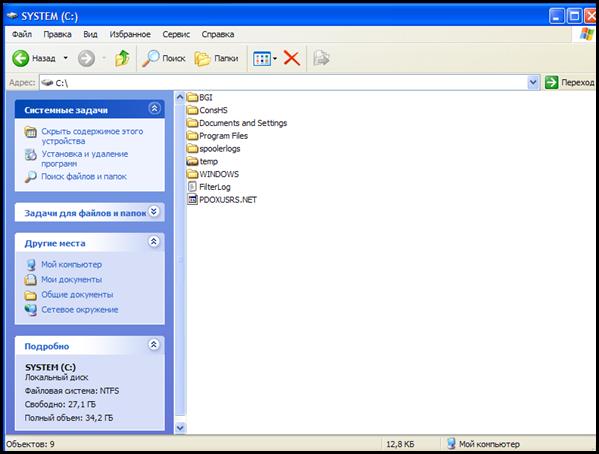Click the Сетевое окружение network icon
This screenshot has height=454, width=599.
pos(31,310)
